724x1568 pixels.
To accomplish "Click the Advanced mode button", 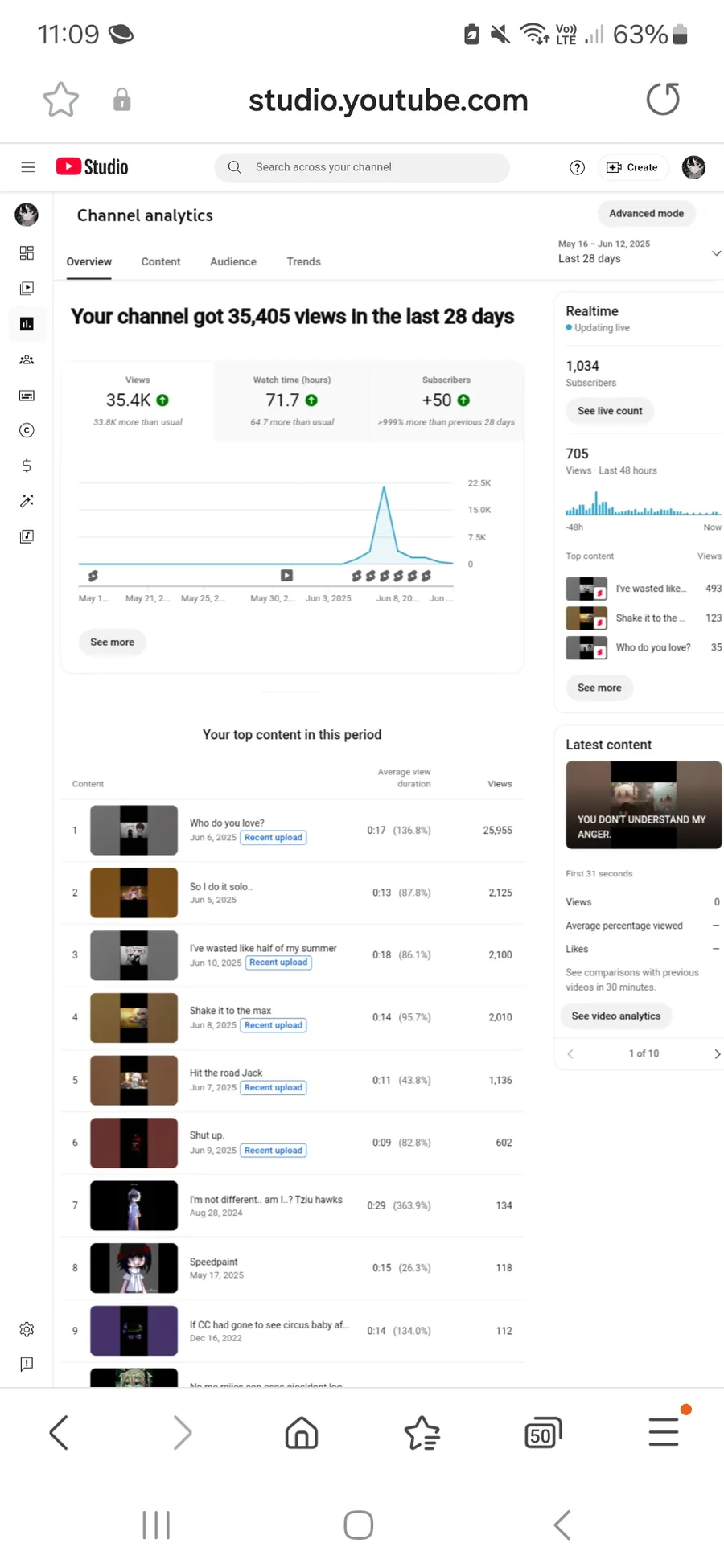I will click(646, 214).
